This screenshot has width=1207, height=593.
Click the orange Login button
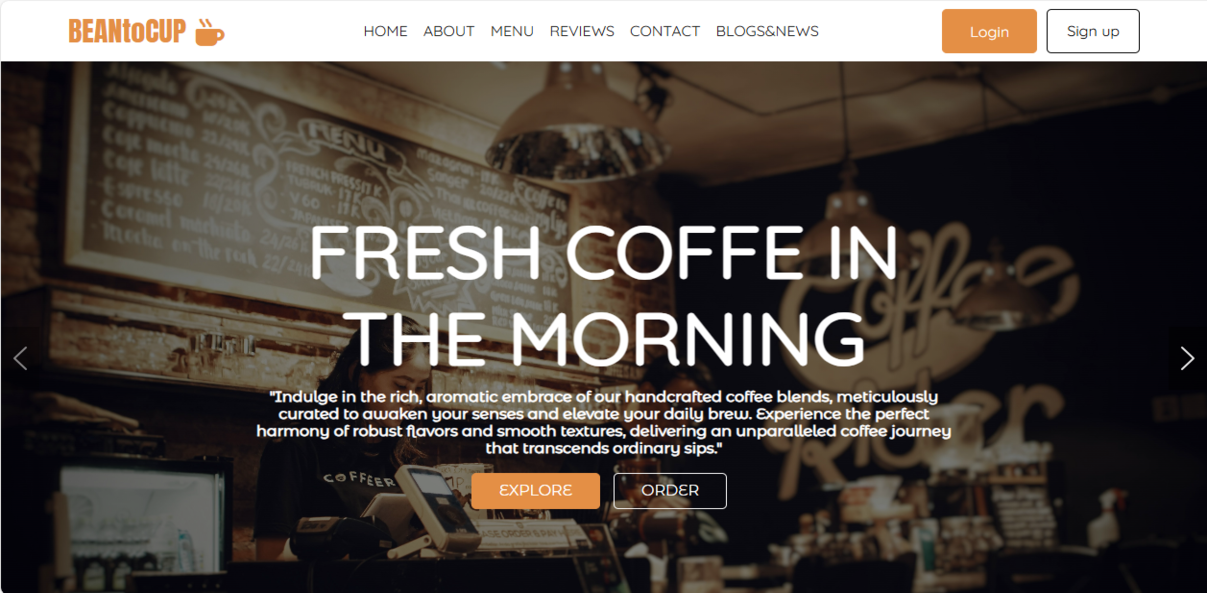pyautogui.click(x=989, y=31)
